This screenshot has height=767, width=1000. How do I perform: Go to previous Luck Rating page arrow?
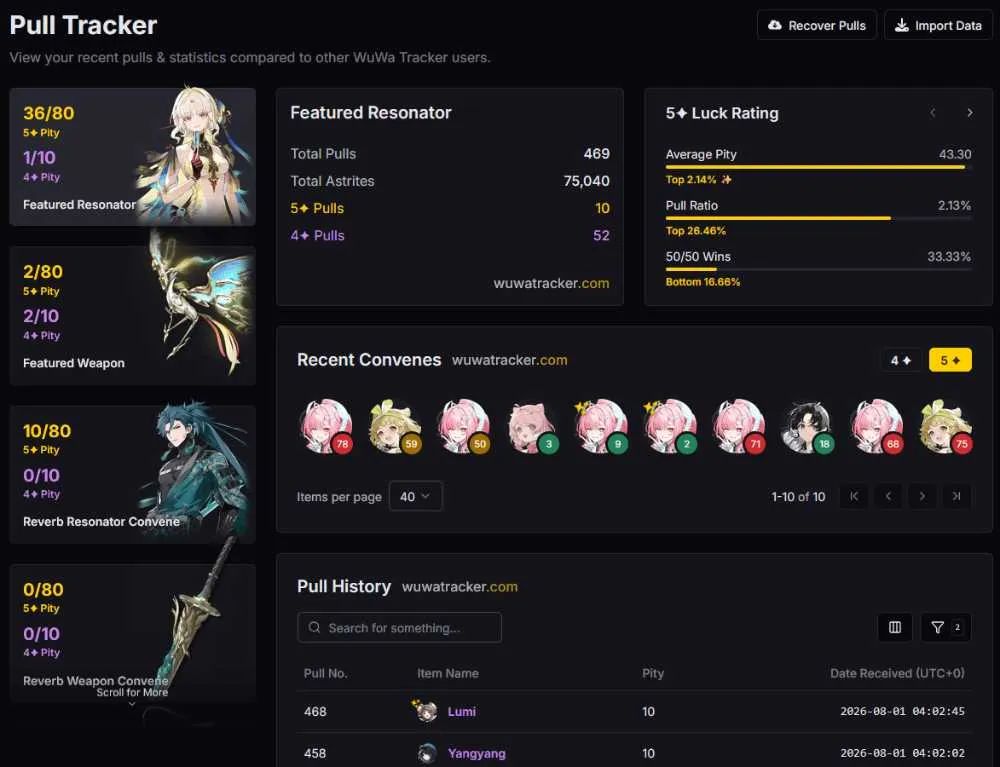point(932,113)
